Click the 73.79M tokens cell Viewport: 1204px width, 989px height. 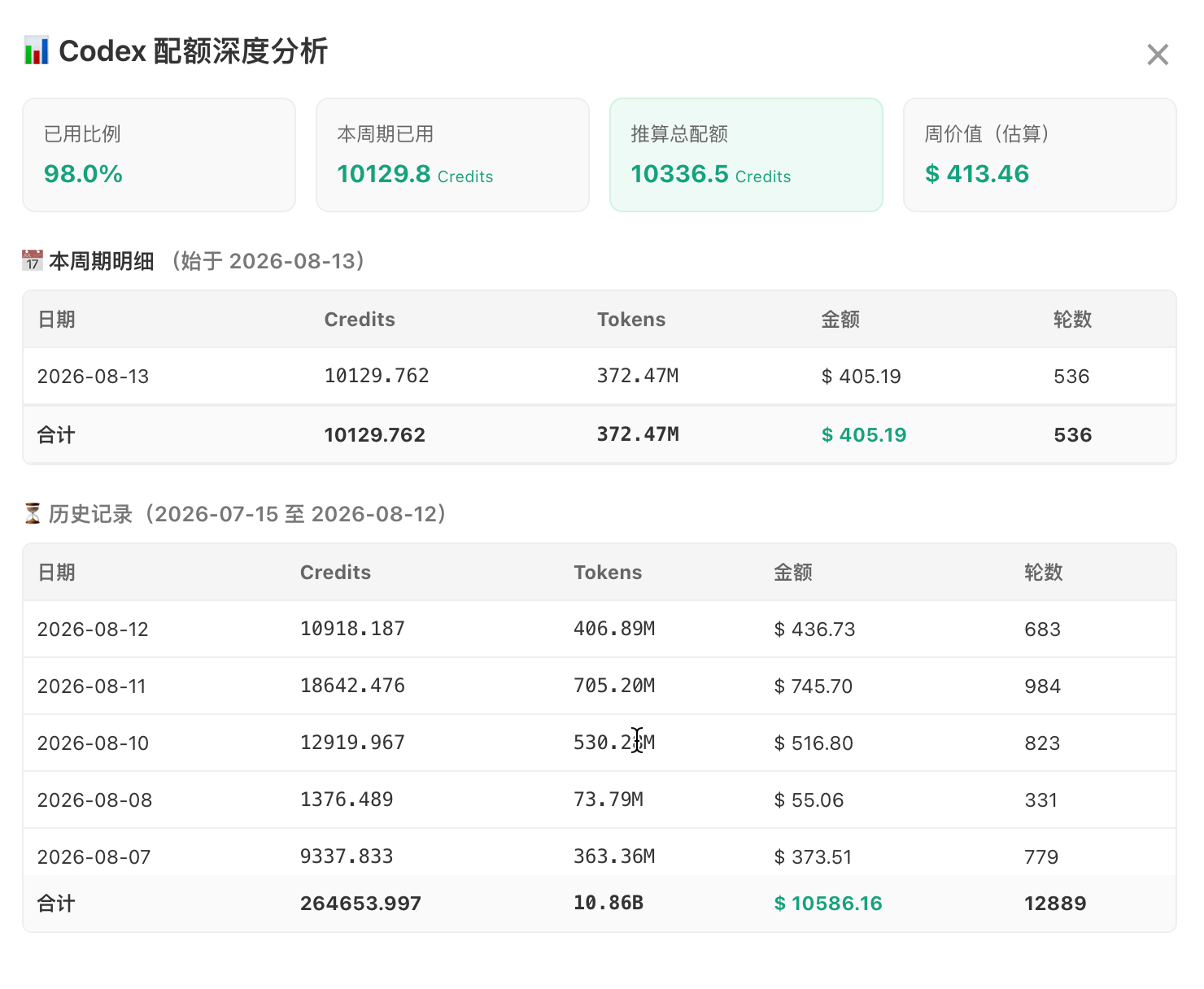pos(609,799)
